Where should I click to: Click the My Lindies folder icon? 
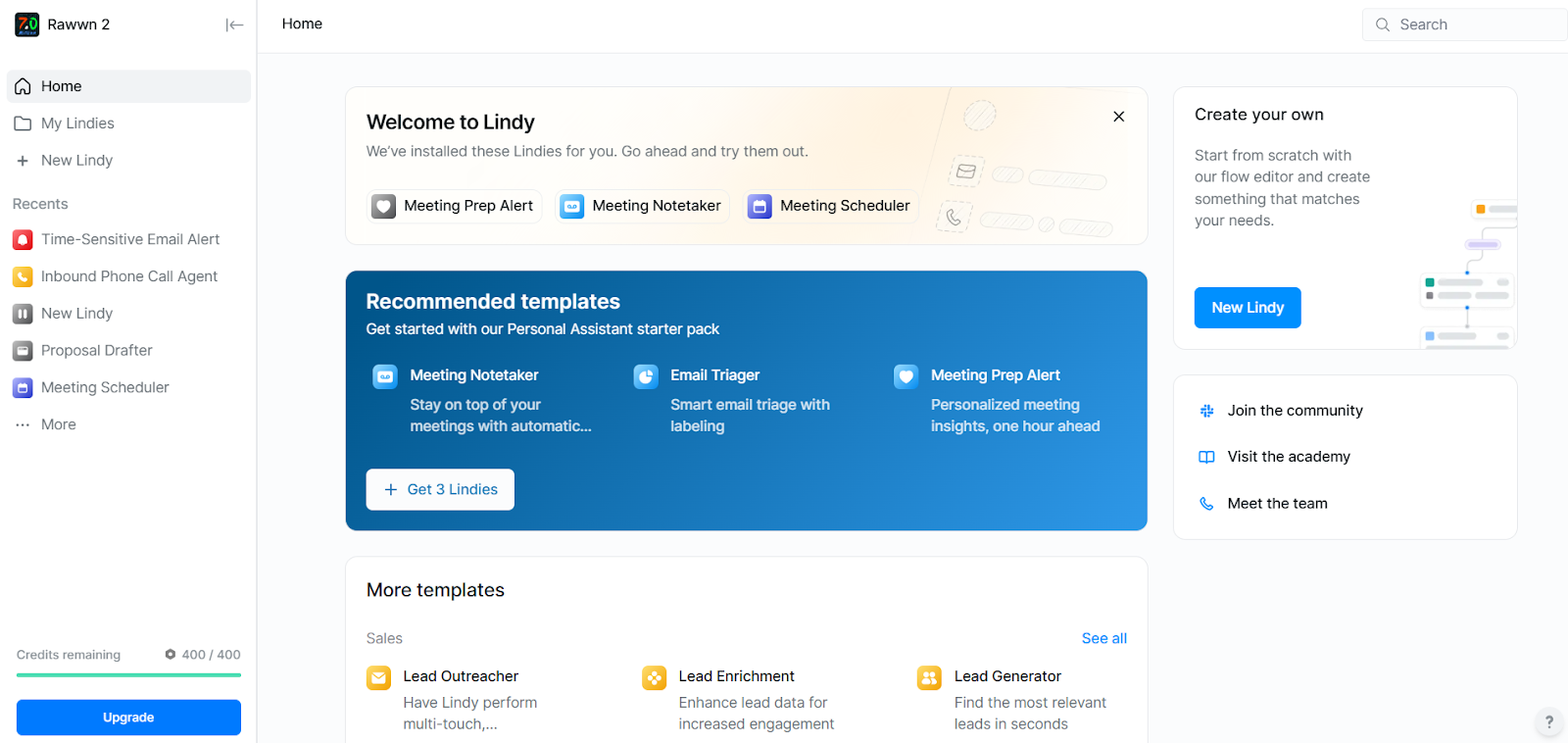(x=23, y=124)
